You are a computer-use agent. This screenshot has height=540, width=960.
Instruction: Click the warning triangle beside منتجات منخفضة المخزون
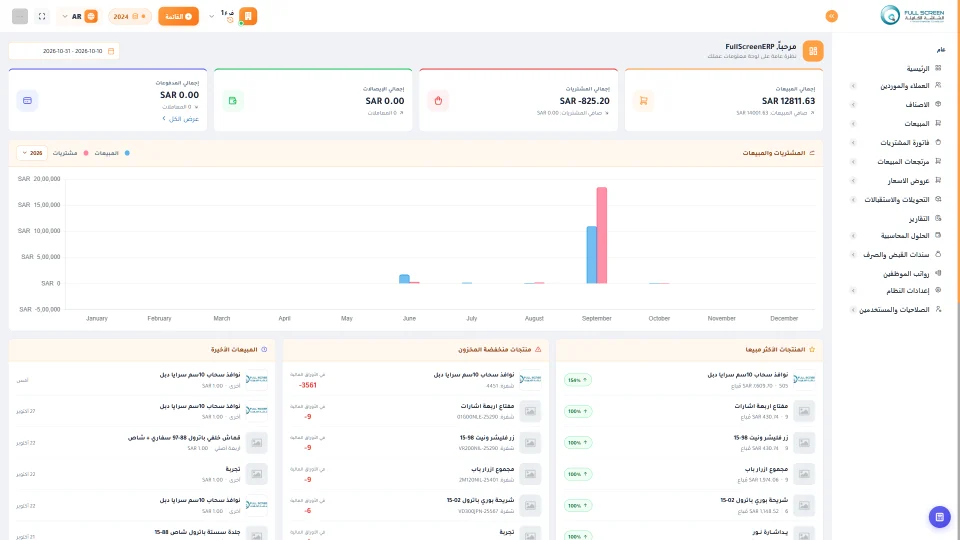coord(538,350)
